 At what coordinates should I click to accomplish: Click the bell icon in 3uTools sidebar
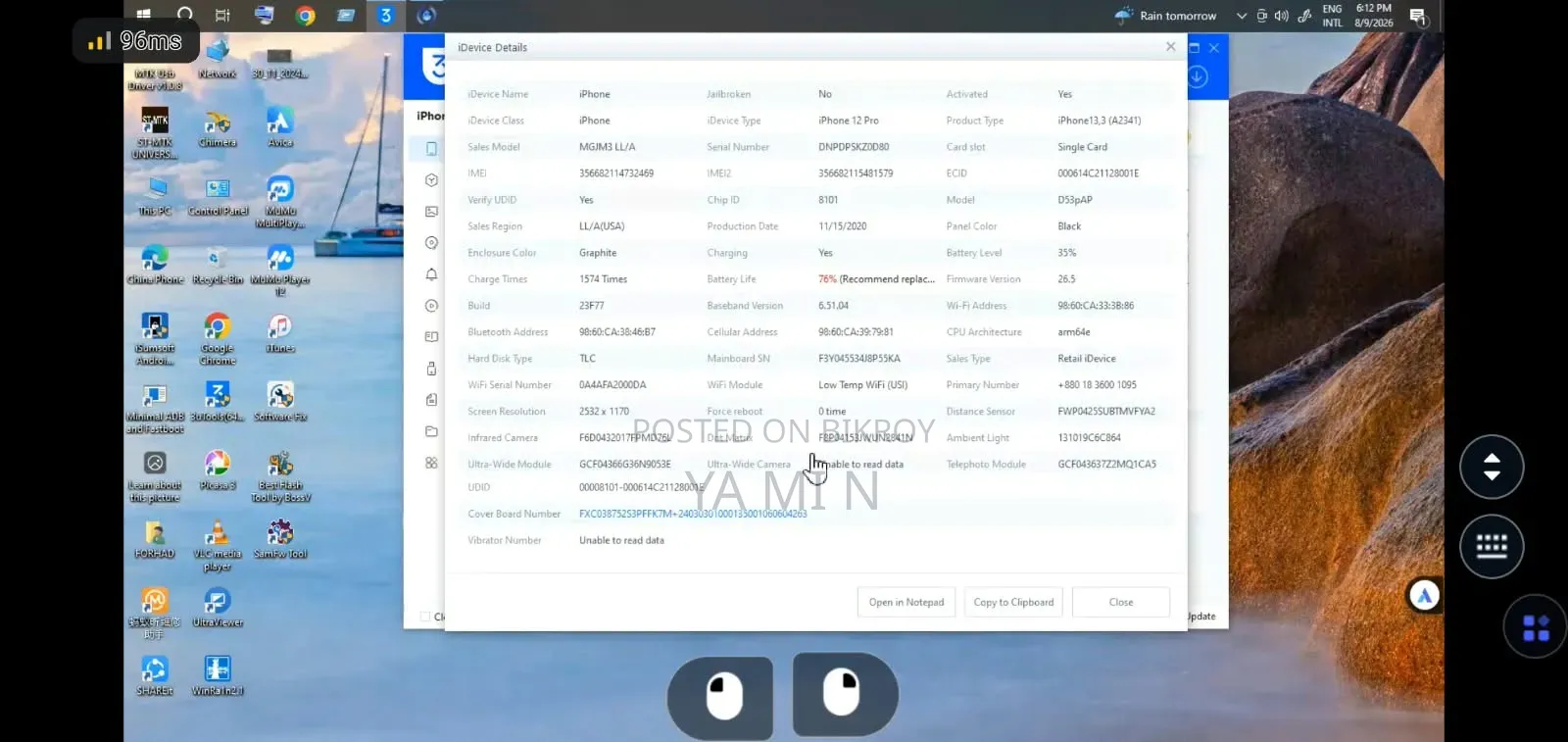point(431,274)
